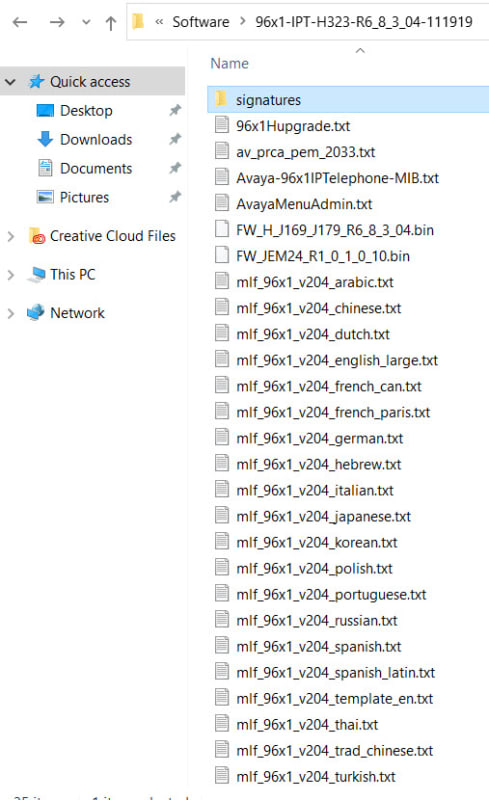Select mlf_96x1_v204_english_large.txt

pos(337,360)
